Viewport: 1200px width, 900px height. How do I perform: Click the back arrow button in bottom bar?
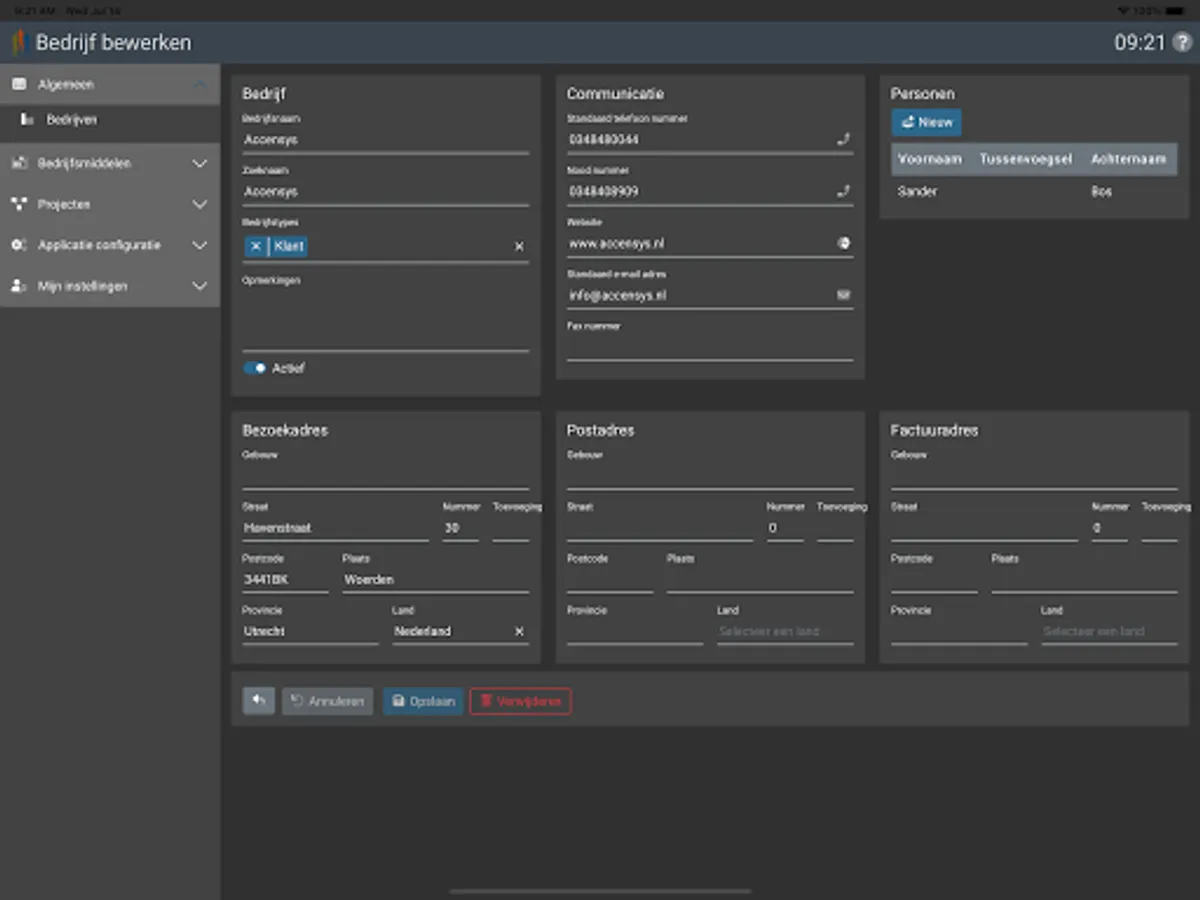(x=258, y=701)
